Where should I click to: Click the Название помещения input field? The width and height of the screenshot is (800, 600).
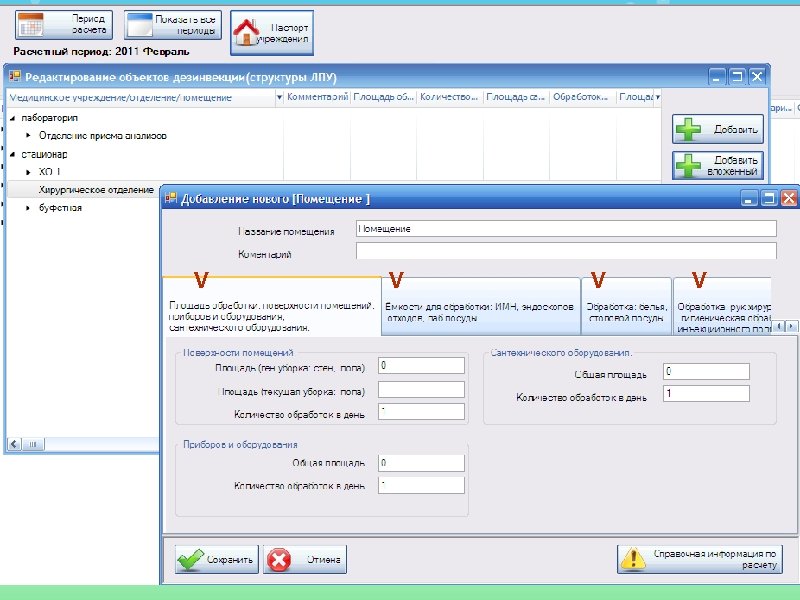[566, 229]
